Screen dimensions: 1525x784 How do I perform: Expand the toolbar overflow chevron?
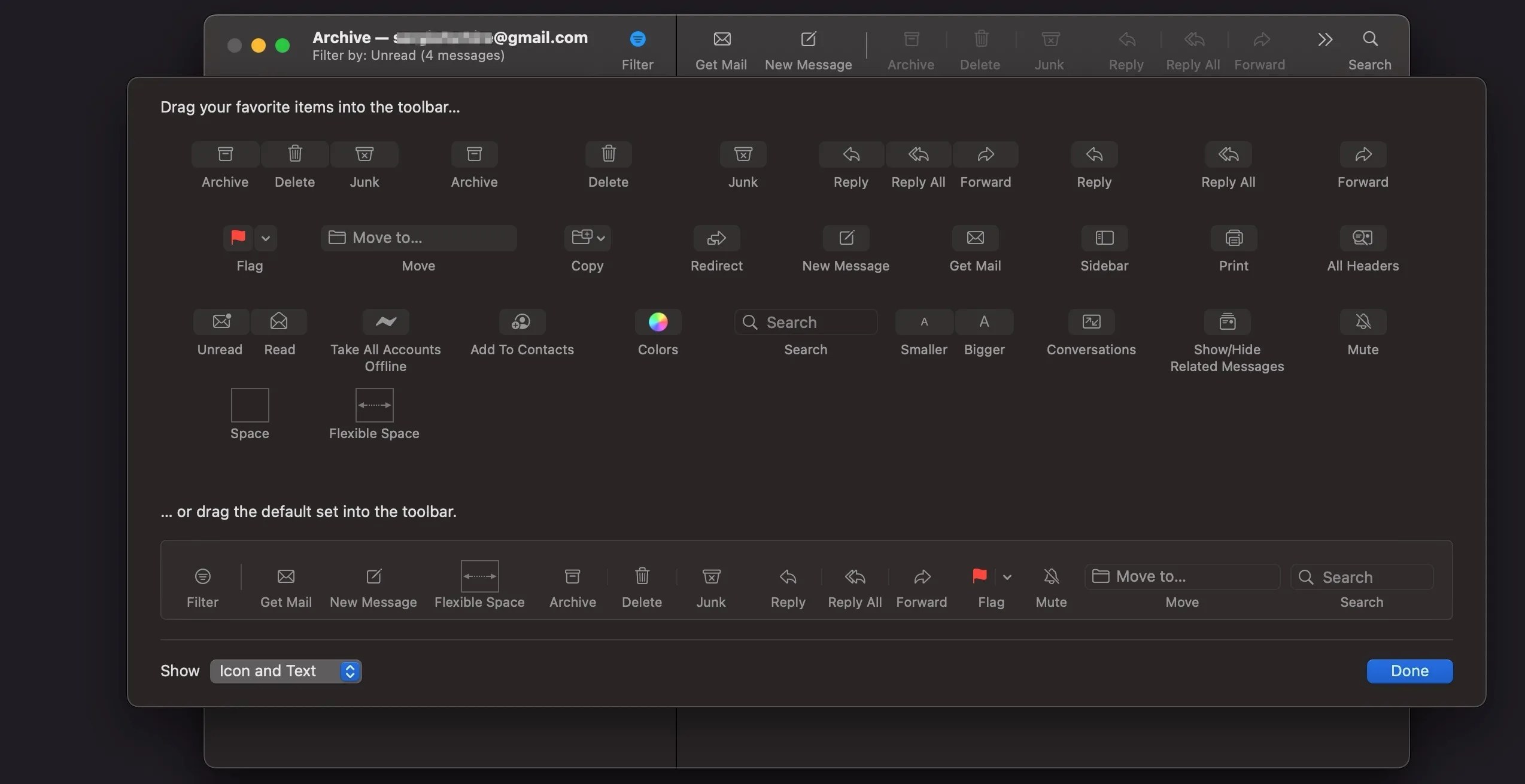(x=1325, y=40)
